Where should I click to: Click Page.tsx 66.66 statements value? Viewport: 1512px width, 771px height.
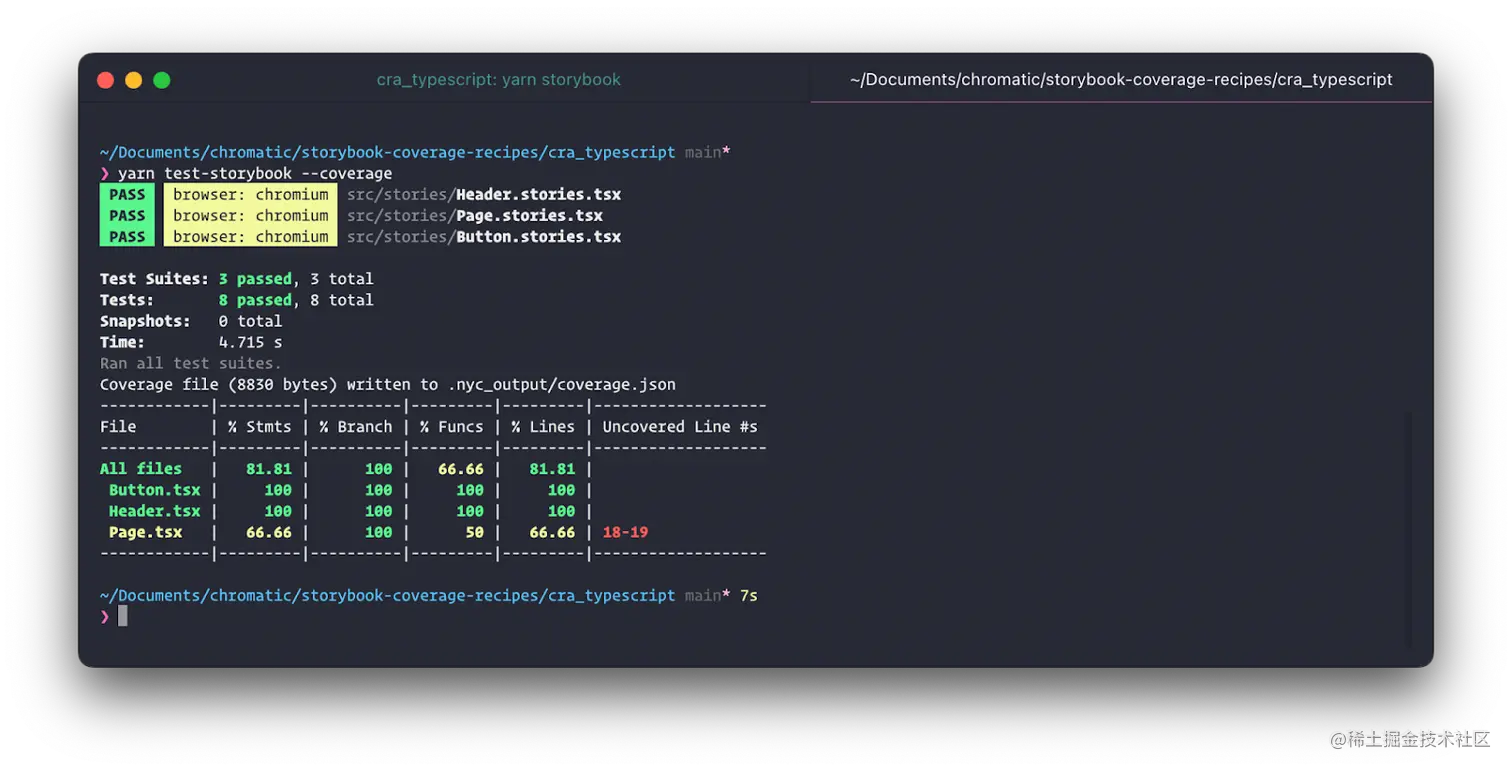(x=269, y=532)
